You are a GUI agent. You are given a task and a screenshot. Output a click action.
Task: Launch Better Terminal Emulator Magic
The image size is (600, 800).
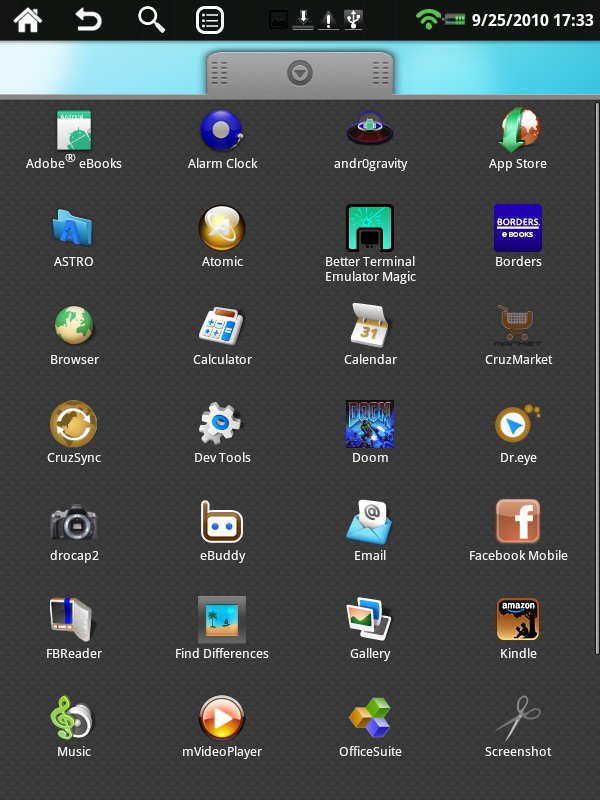(370, 228)
